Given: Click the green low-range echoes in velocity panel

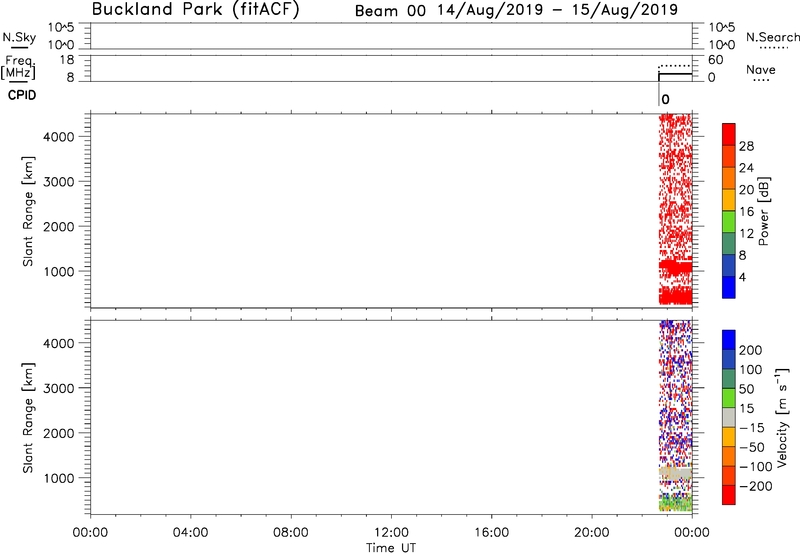Looking at the screenshot, I should pos(676,505).
